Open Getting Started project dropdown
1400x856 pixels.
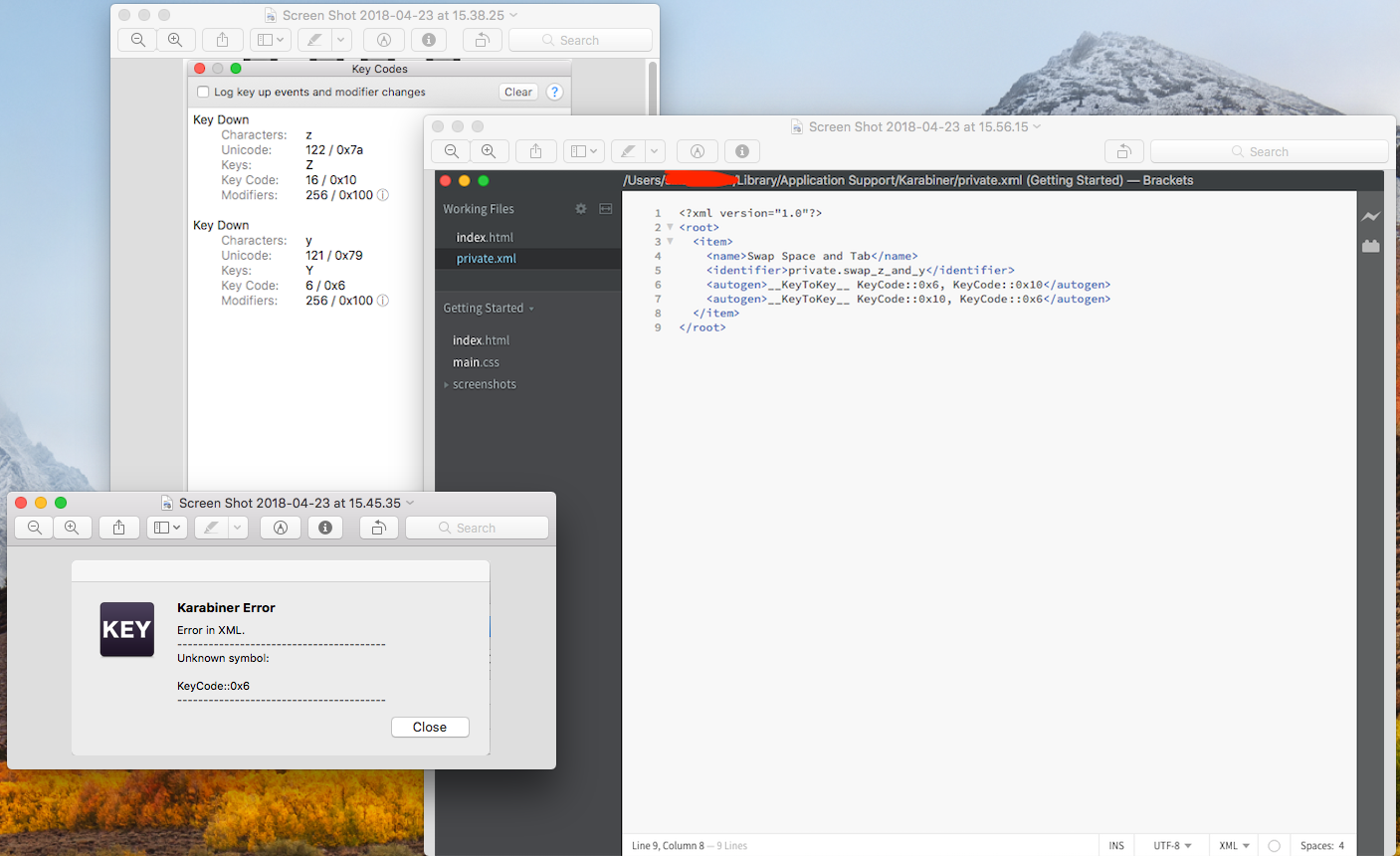point(489,309)
